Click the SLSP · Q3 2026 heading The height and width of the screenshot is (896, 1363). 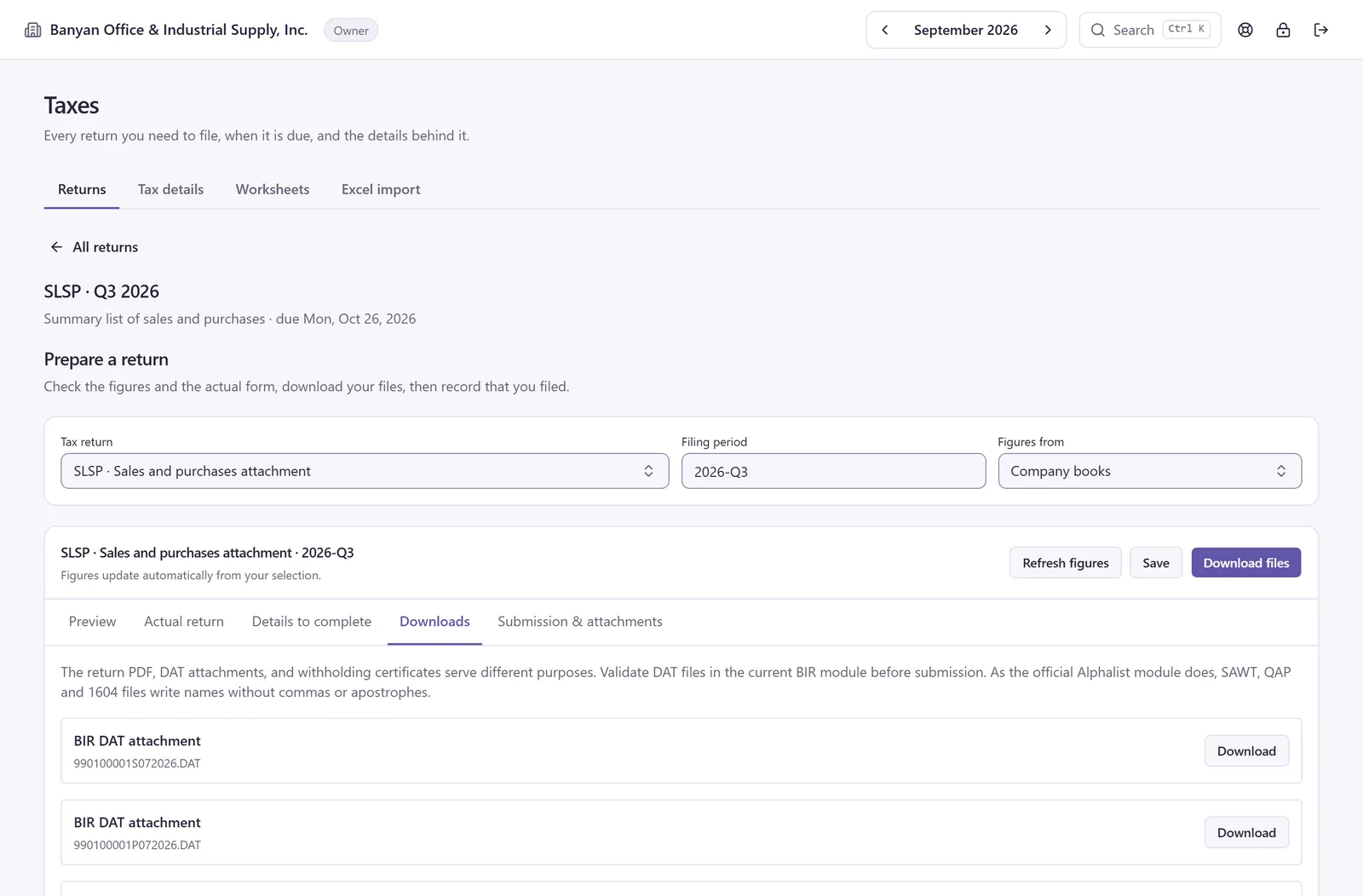pos(101,291)
